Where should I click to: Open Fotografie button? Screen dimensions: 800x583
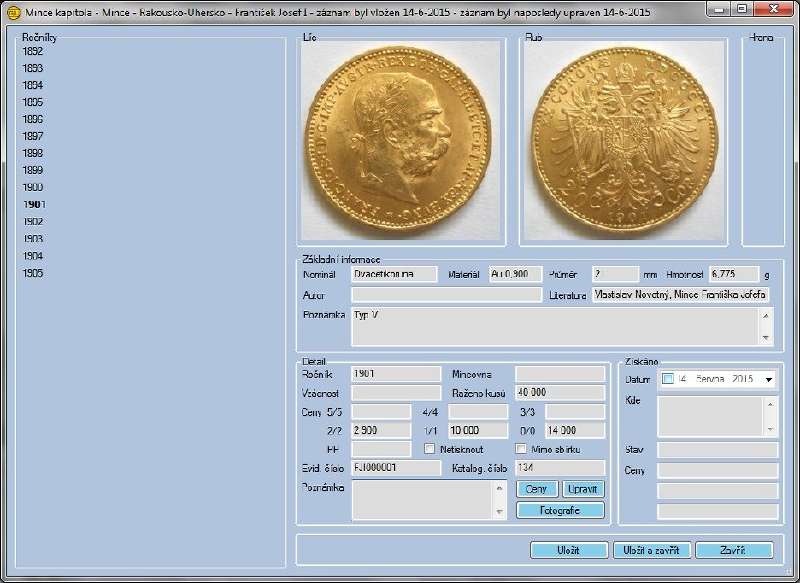[x=560, y=510]
